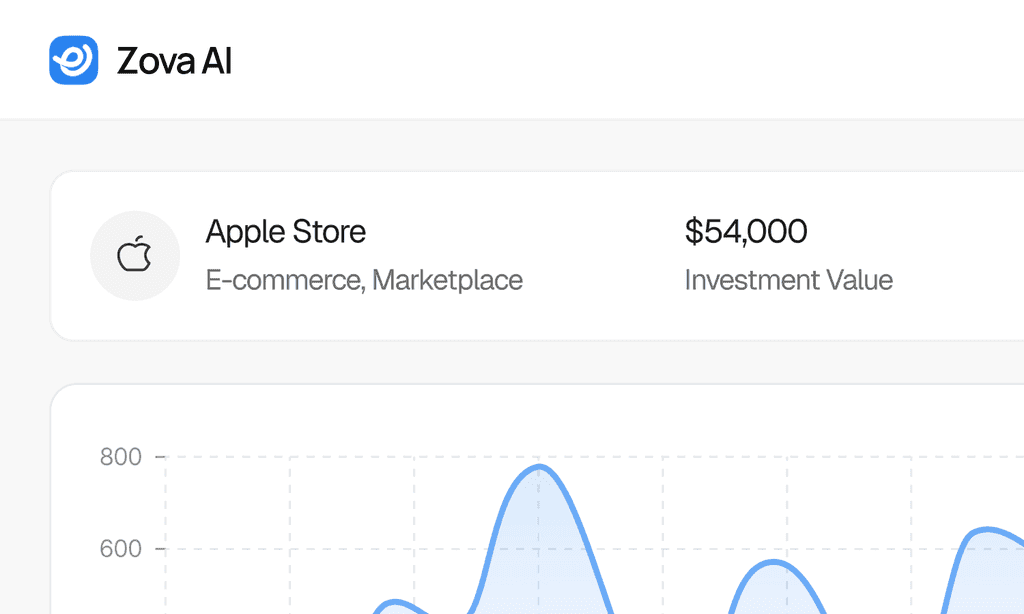The width and height of the screenshot is (1024, 614).
Task: Click the Zova AI logo icon
Action: (x=74, y=60)
